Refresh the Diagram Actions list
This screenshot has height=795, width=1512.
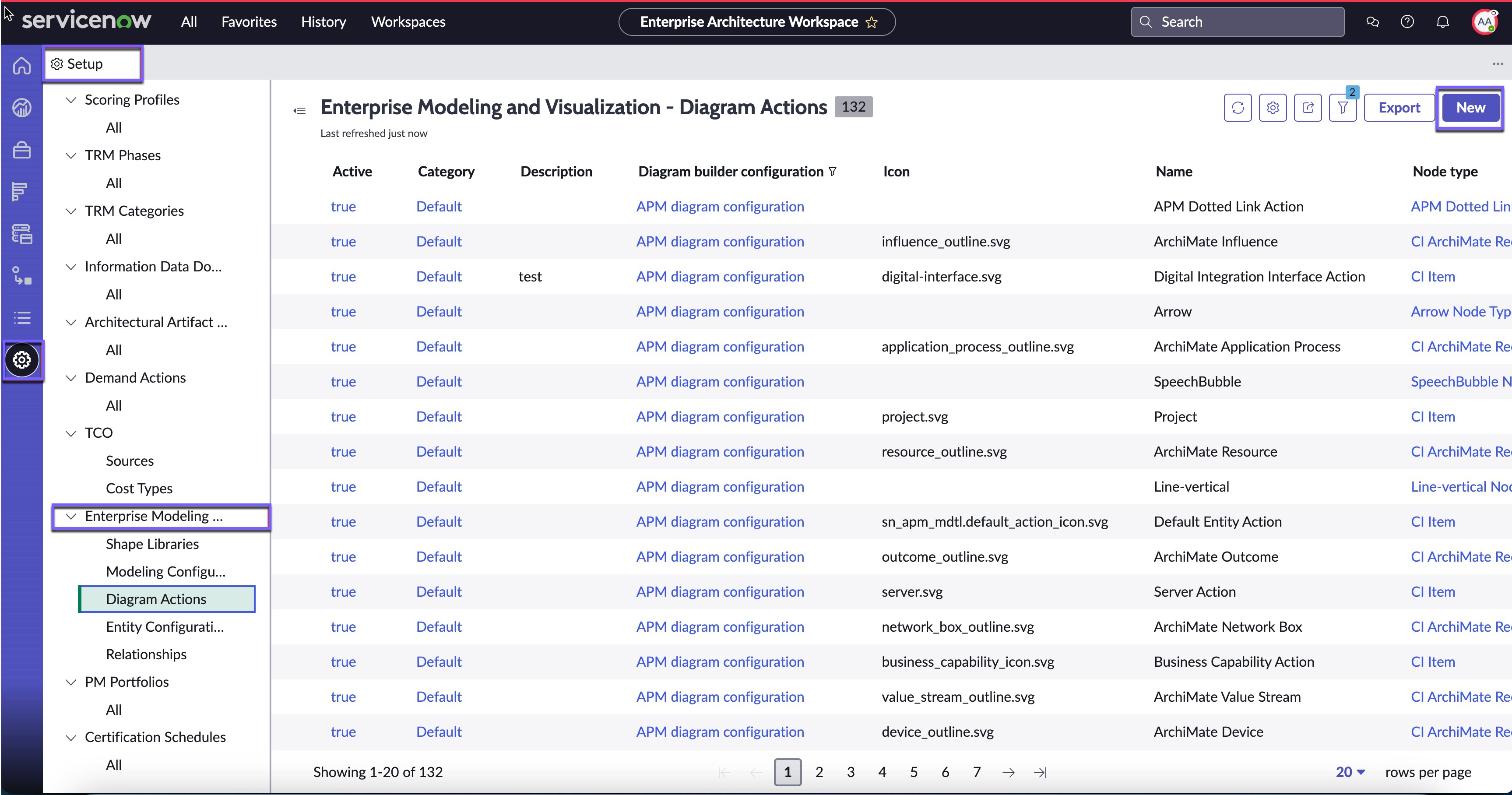pyautogui.click(x=1237, y=107)
